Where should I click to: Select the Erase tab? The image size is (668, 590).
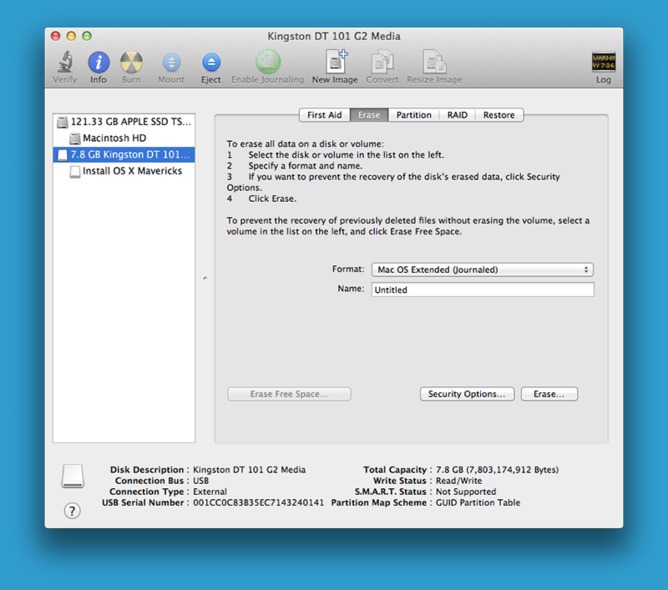pyautogui.click(x=369, y=115)
